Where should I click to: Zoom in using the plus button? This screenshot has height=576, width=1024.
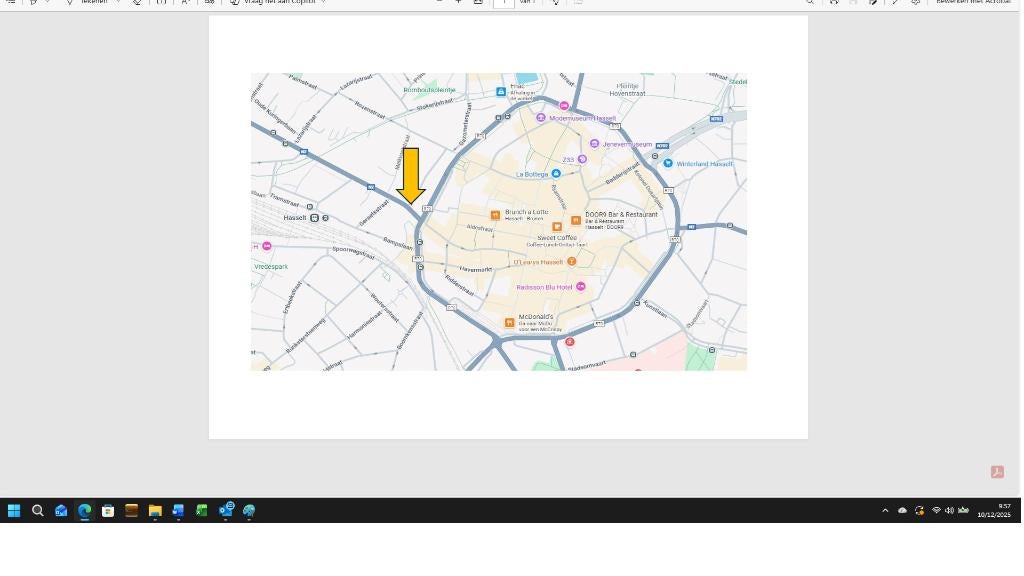(x=458, y=3)
